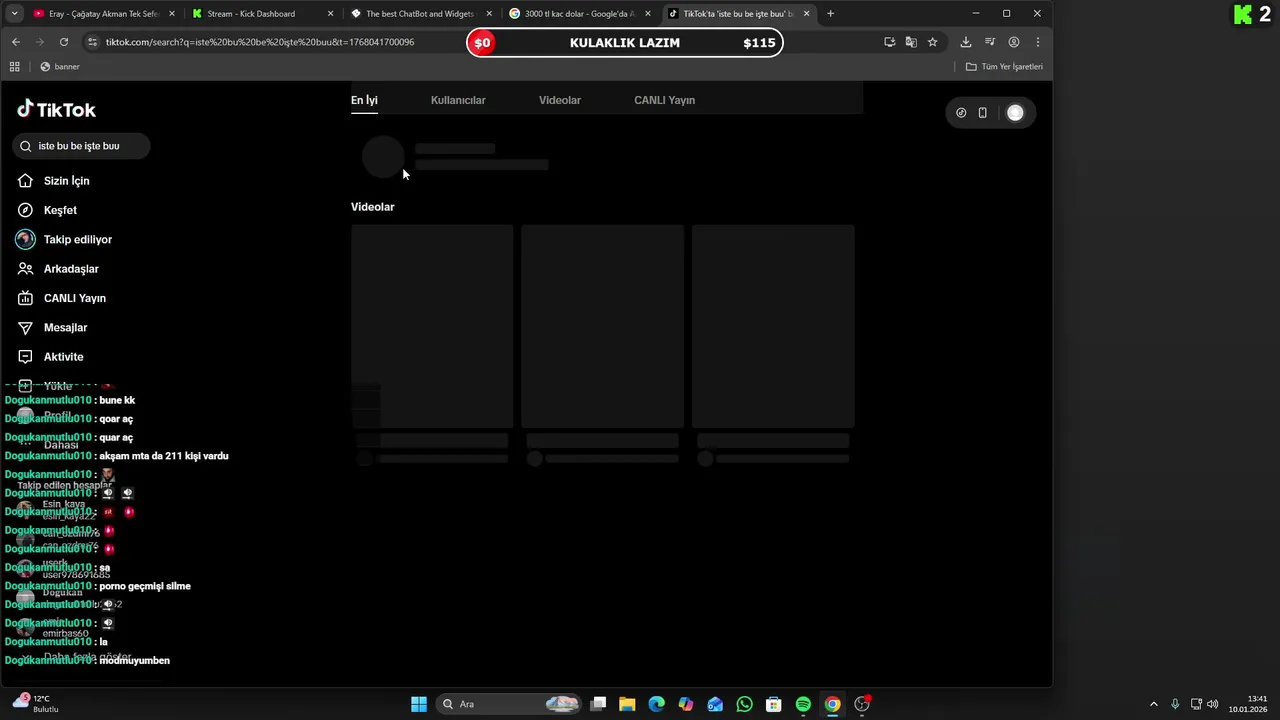
Task: Open the Mesajlar sidebar link
Action: (65, 327)
